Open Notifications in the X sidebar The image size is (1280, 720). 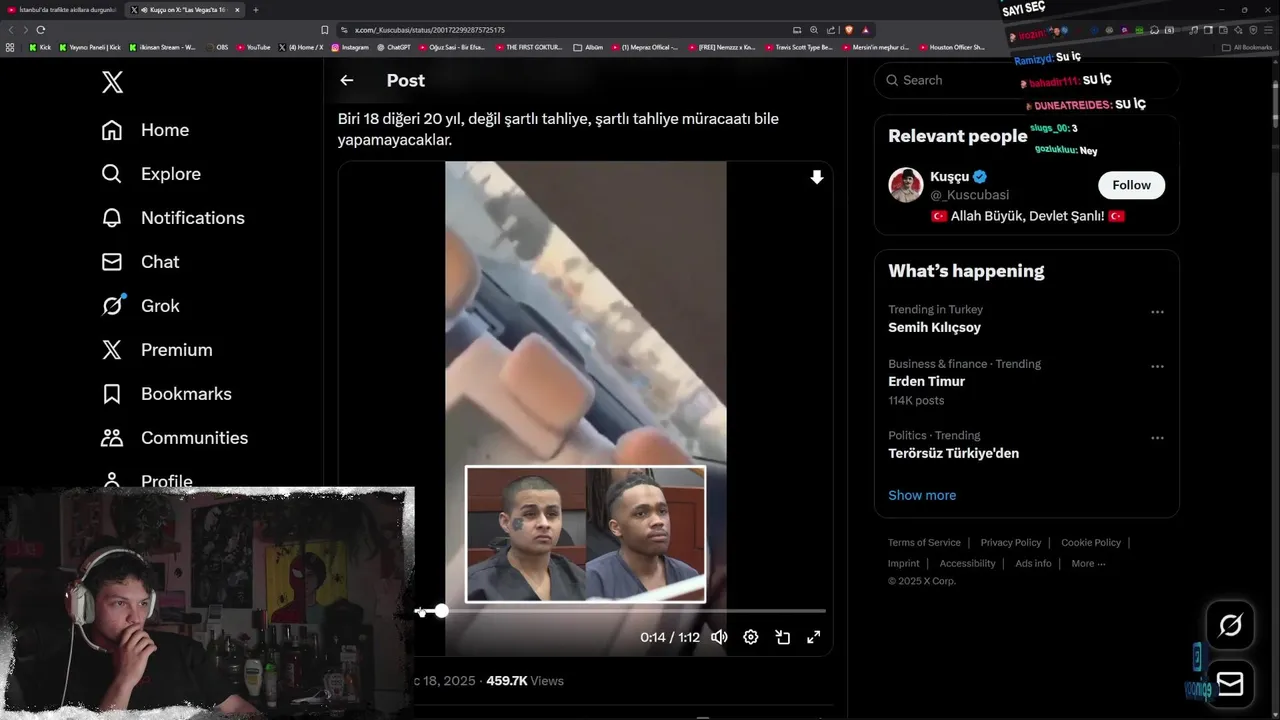coord(173,218)
